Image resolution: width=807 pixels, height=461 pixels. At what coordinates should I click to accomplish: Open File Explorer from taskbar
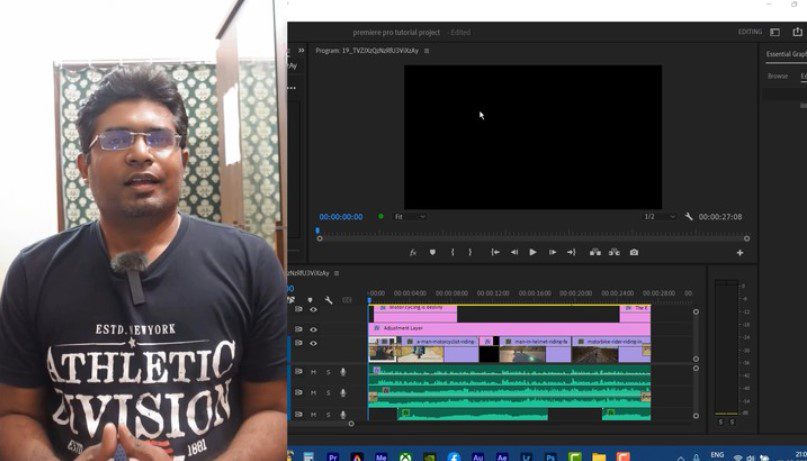pyautogui.click(x=599, y=456)
